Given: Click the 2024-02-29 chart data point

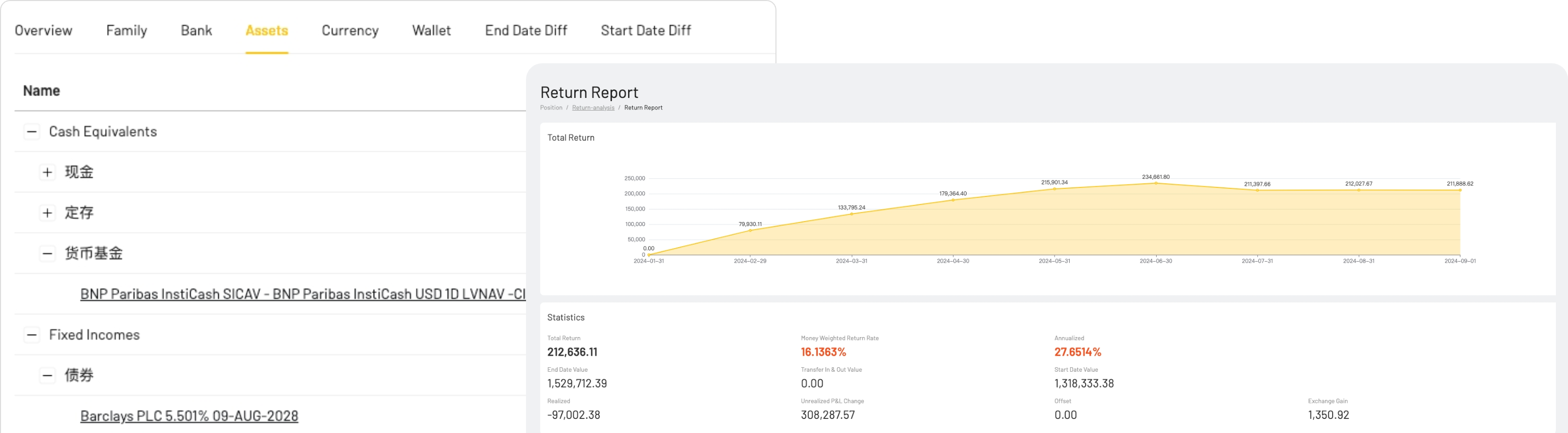Looking at the screenshot, I should tap(750, 231).
